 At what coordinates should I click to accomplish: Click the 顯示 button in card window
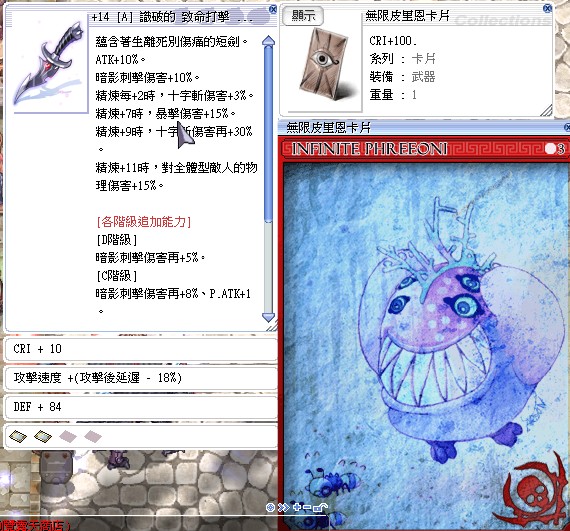(x=302, y=16)
